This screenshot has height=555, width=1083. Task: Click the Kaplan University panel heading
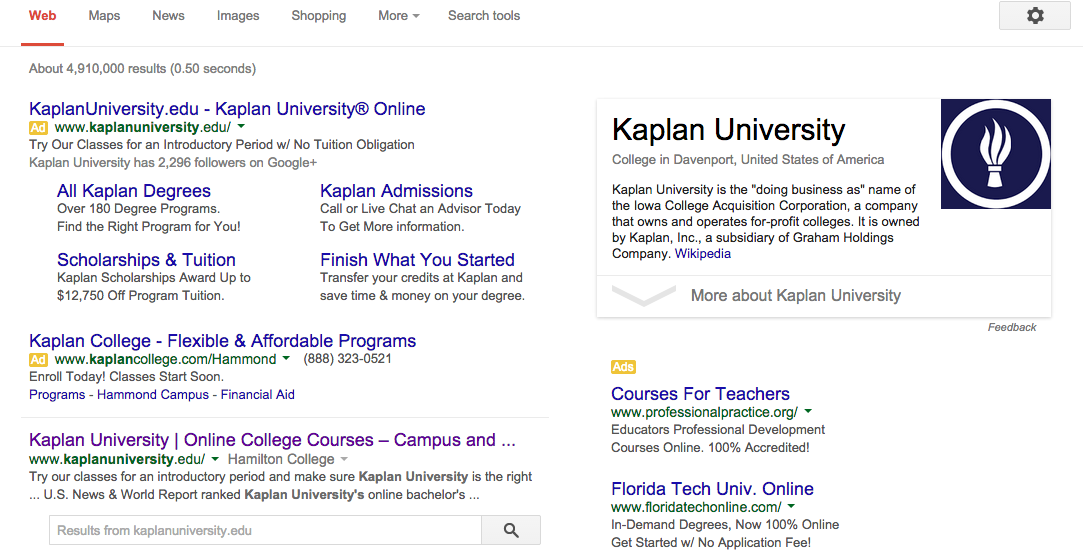pyautogui.click(x=729, y=130)
